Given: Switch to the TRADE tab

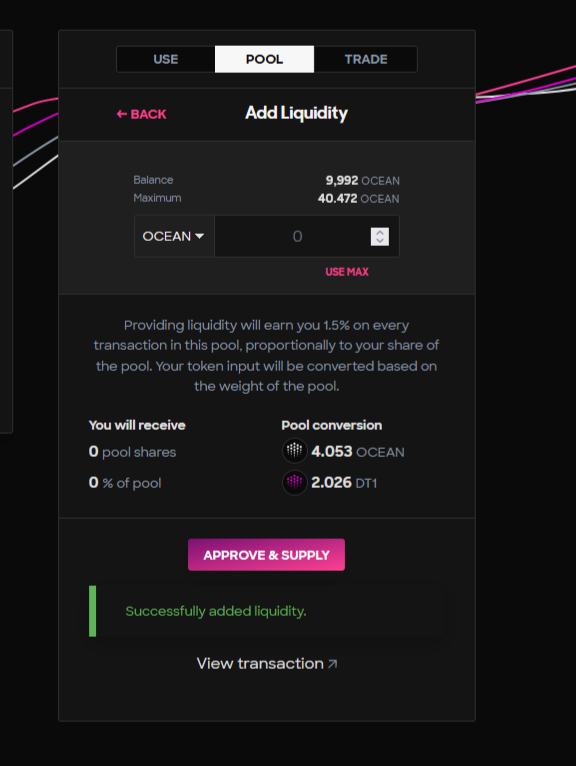Looking at the screenshot, I should [x=366, y=59].
